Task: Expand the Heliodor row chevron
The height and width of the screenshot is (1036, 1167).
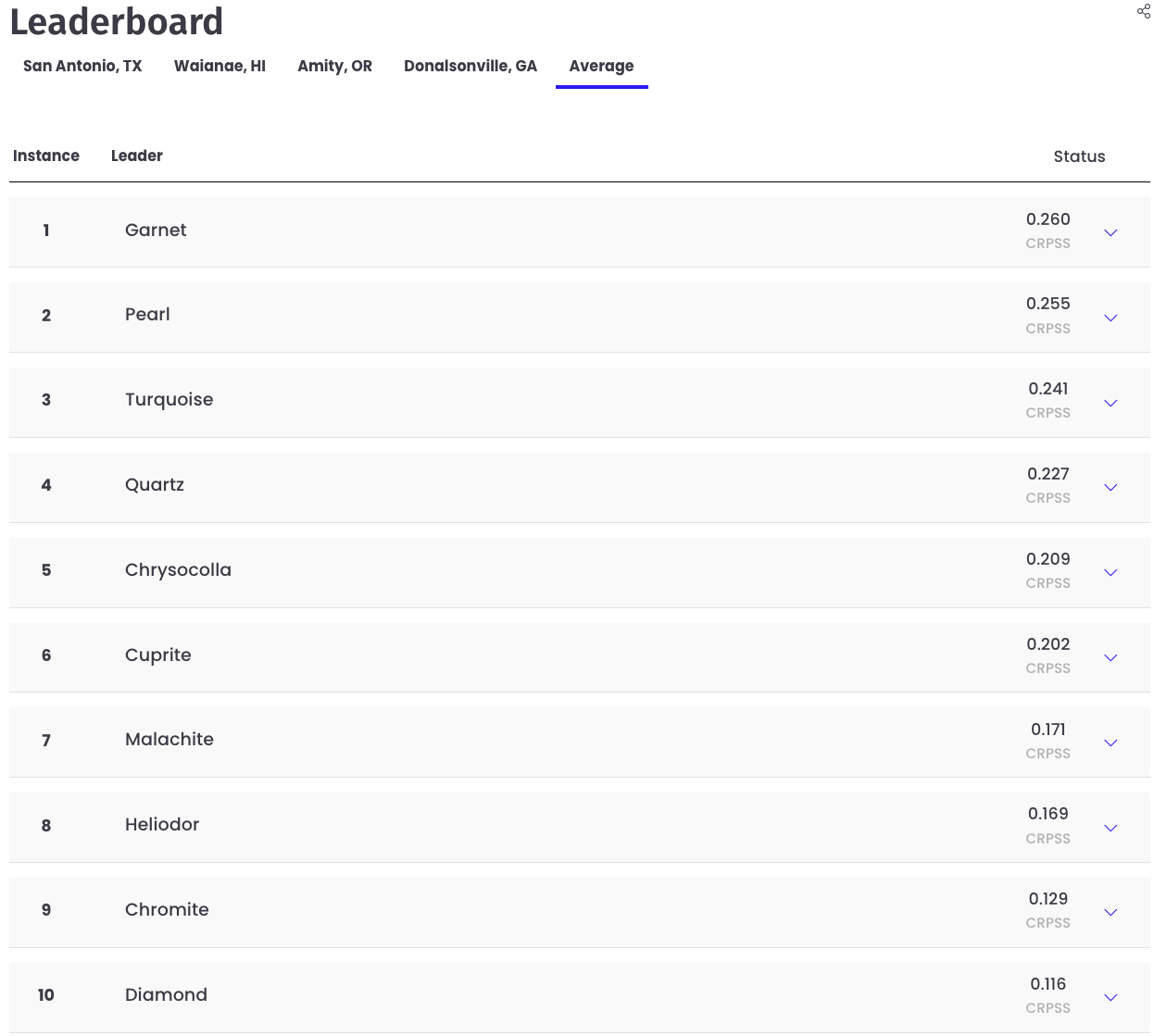Action: pyautogui.click(x=1111, y=828)
